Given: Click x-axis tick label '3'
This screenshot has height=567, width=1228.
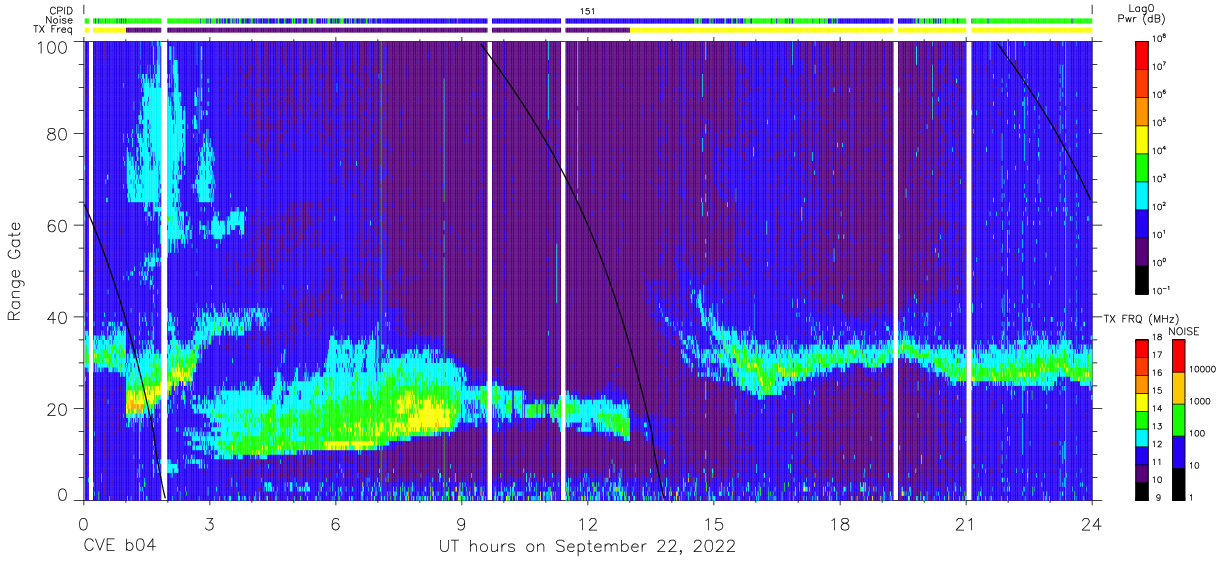Looking at the screenshot, I should click(x=209, y=524).
